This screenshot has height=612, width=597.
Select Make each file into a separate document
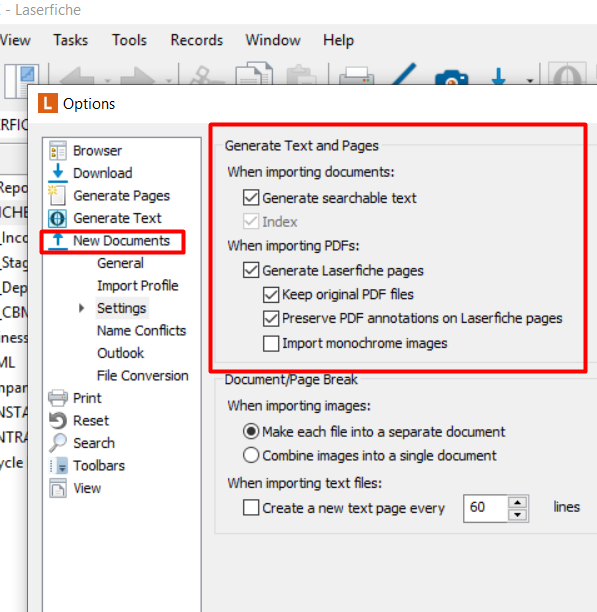[x=251, y=432]
